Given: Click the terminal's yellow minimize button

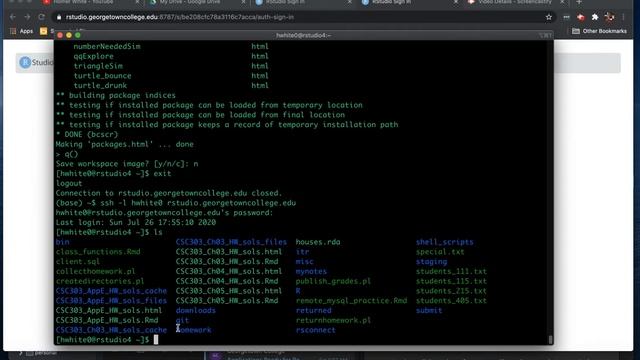Looking at the screenshot, I should (69, 36).
